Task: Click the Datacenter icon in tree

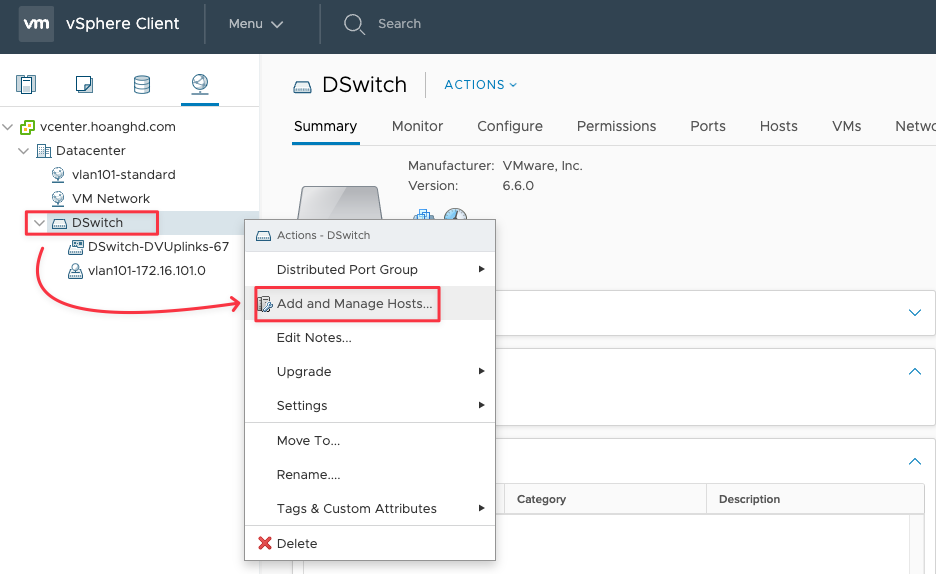Action: click(x=44, y=151)
